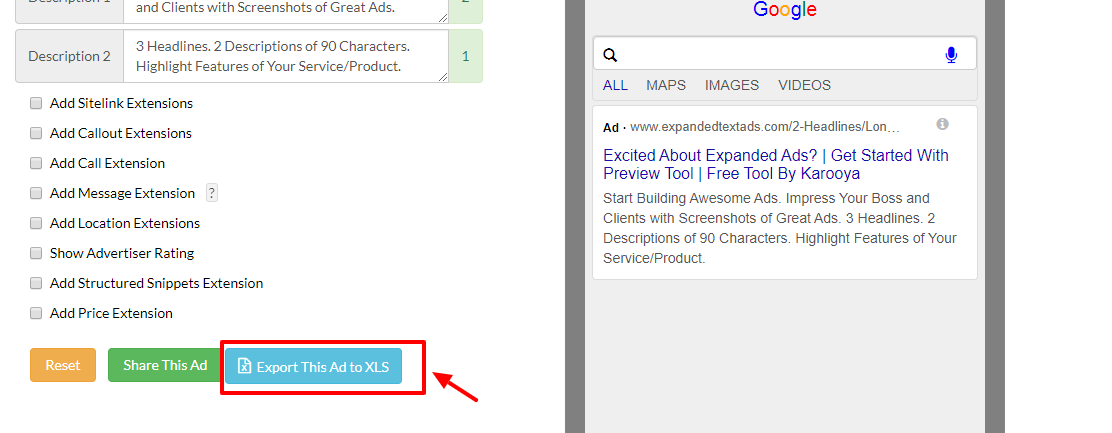1112x433 pixels.
Task: Click inside the Description 2 text field
Action: coord(286,56)
